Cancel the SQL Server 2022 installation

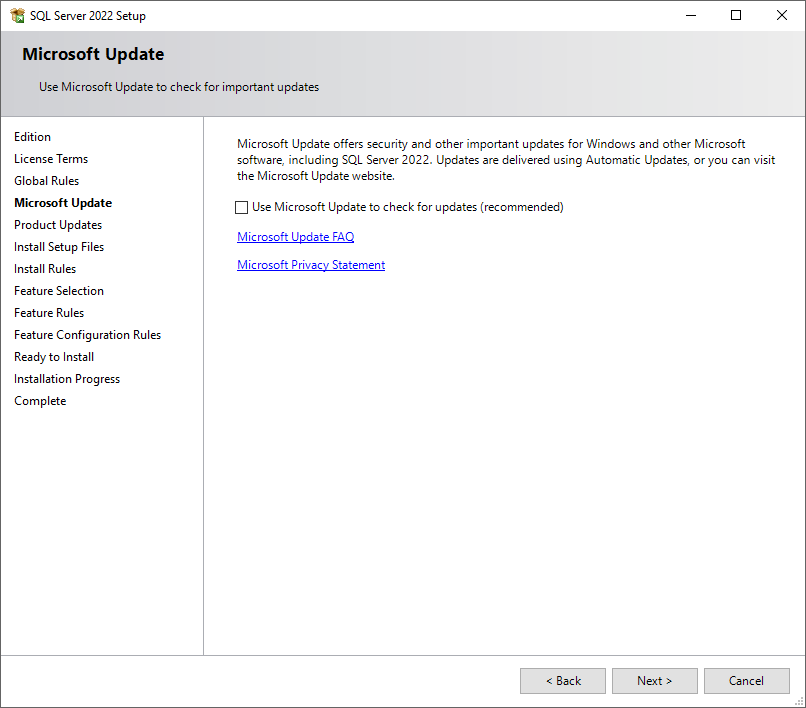[x=746, y=680]
